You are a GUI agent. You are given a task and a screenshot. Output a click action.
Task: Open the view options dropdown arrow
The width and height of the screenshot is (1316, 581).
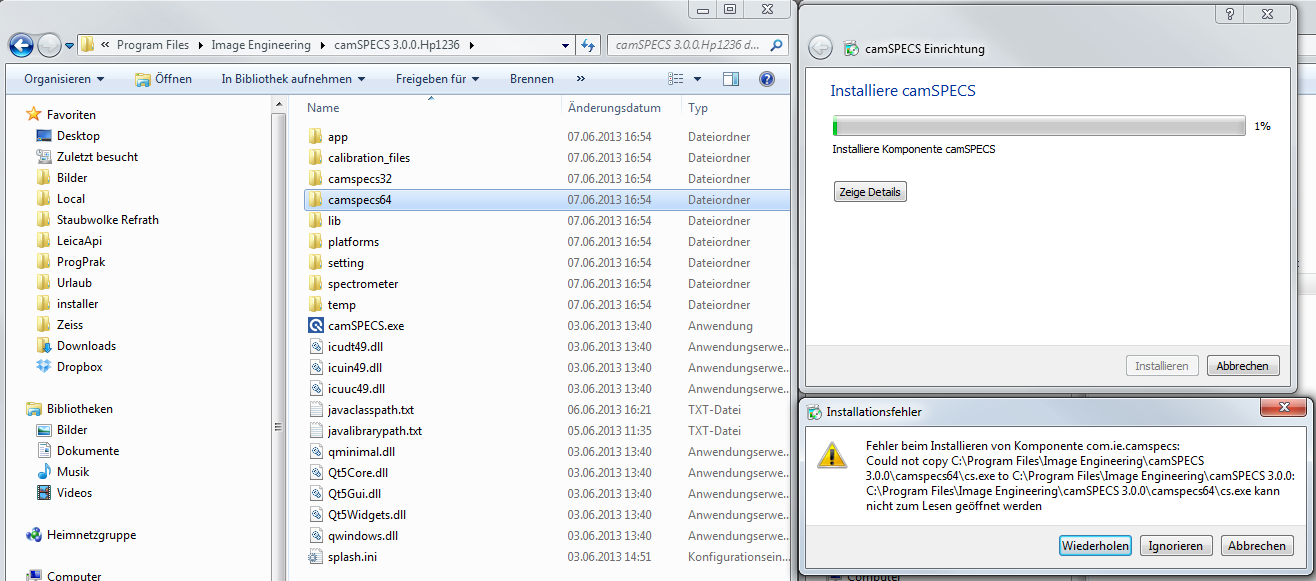697,79
